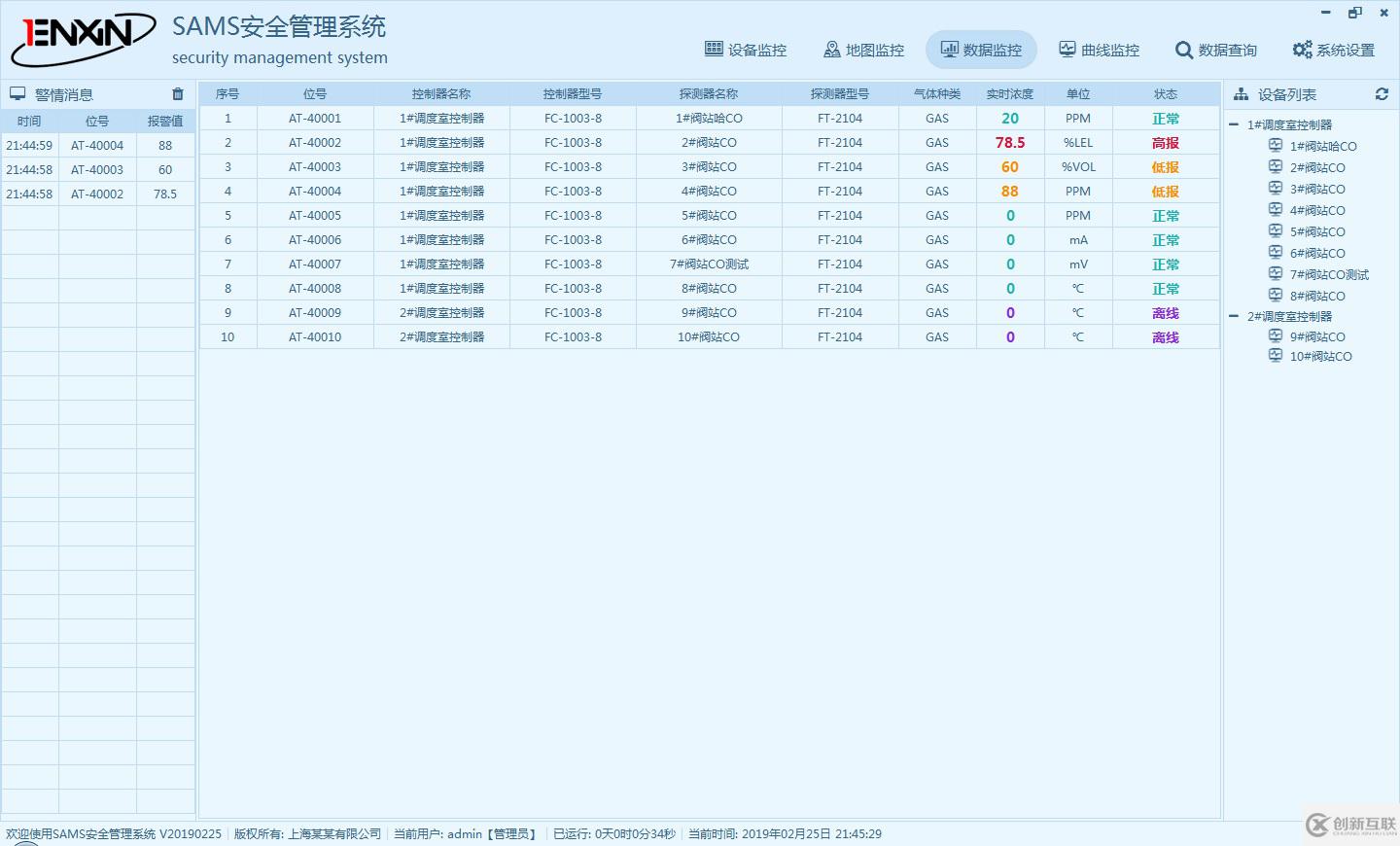
Task: Open the 设备监控 tab
Action: click(746, 50)
